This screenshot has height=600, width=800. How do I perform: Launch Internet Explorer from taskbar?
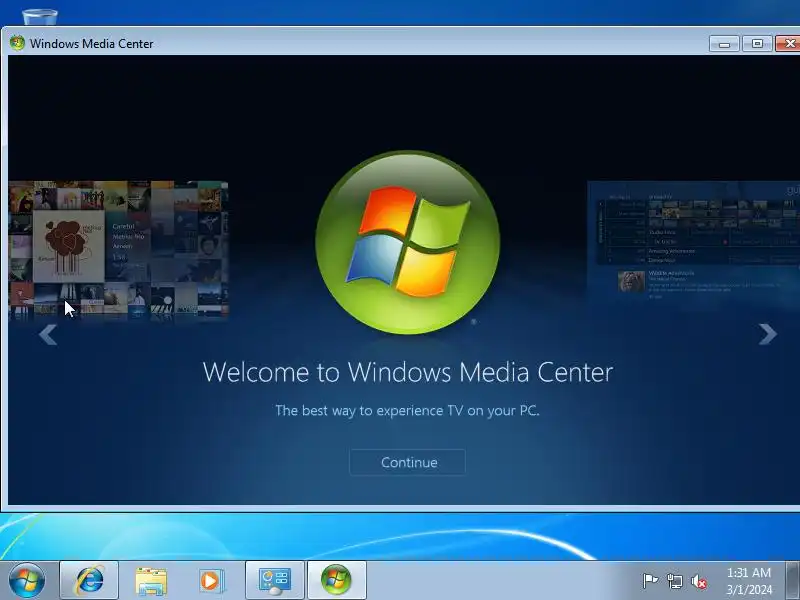click(x=89, y=581)
